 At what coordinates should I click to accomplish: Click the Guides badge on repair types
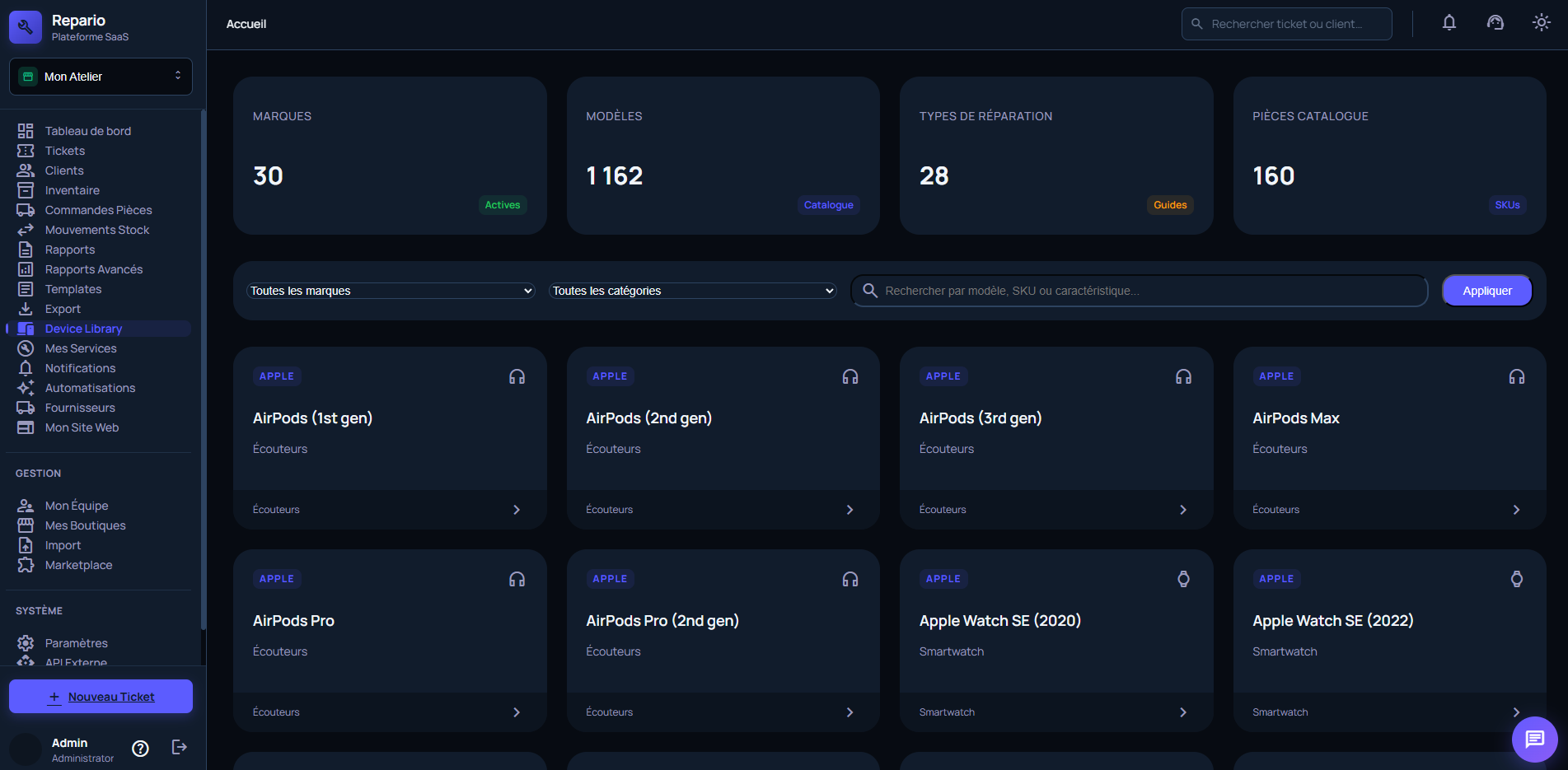pos(1170,205)
